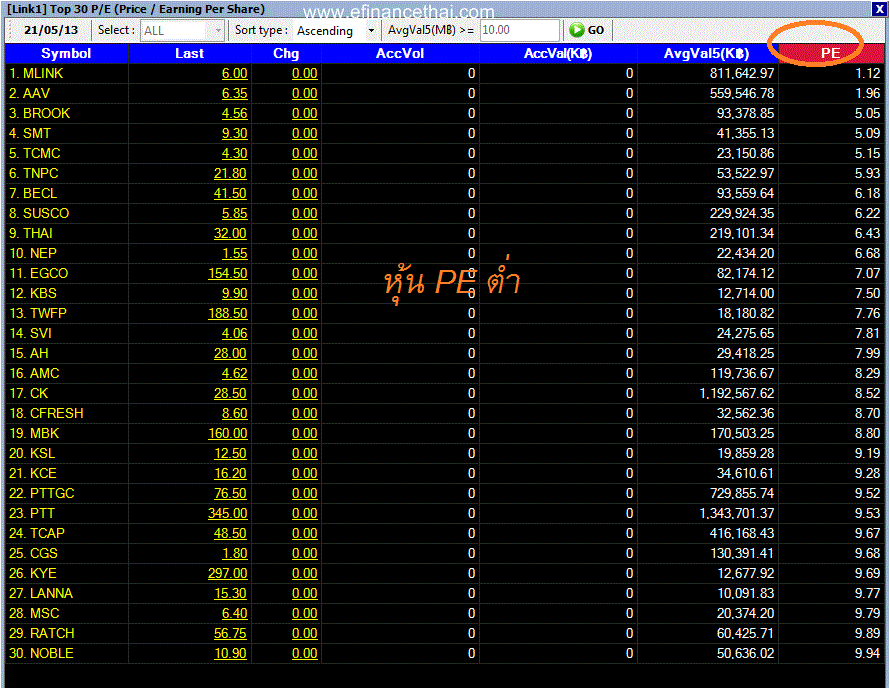
Task: Select the symbol '29. RATCH'
Action: [41, 634]
